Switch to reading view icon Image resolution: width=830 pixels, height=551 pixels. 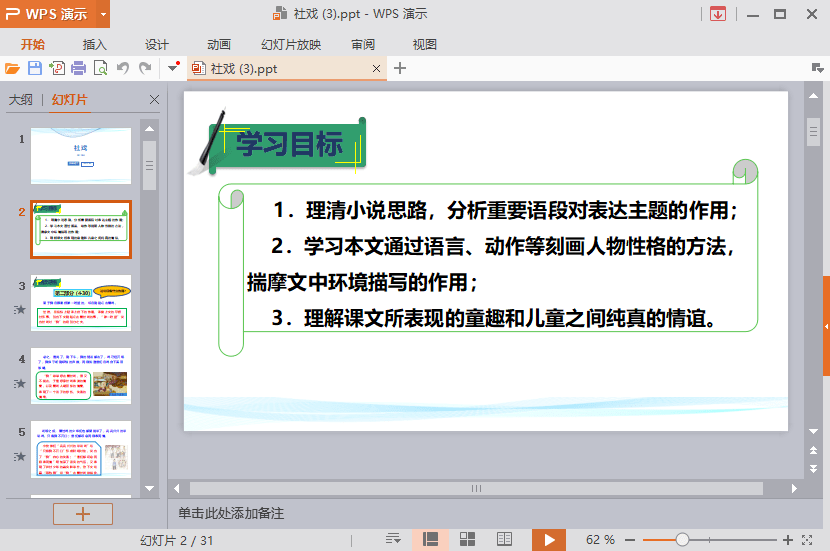point(504,539)
